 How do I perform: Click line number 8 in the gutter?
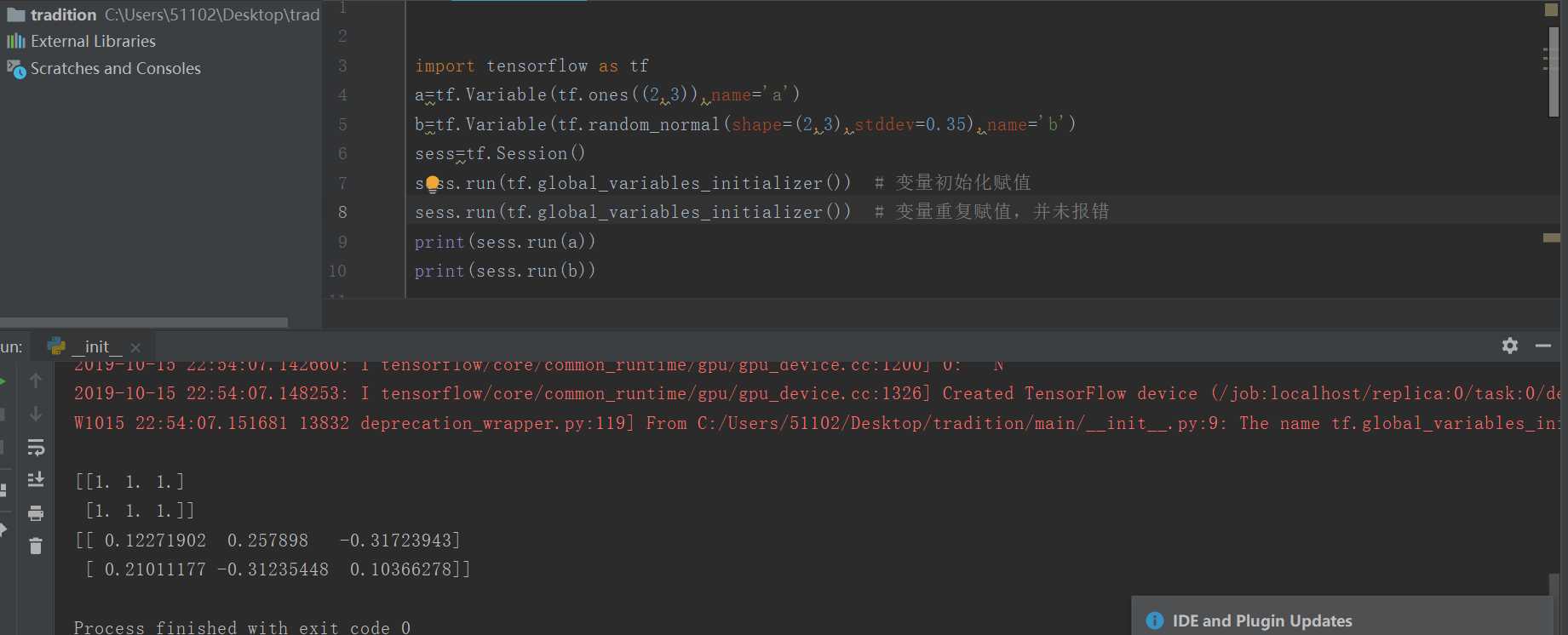point(342,212)
